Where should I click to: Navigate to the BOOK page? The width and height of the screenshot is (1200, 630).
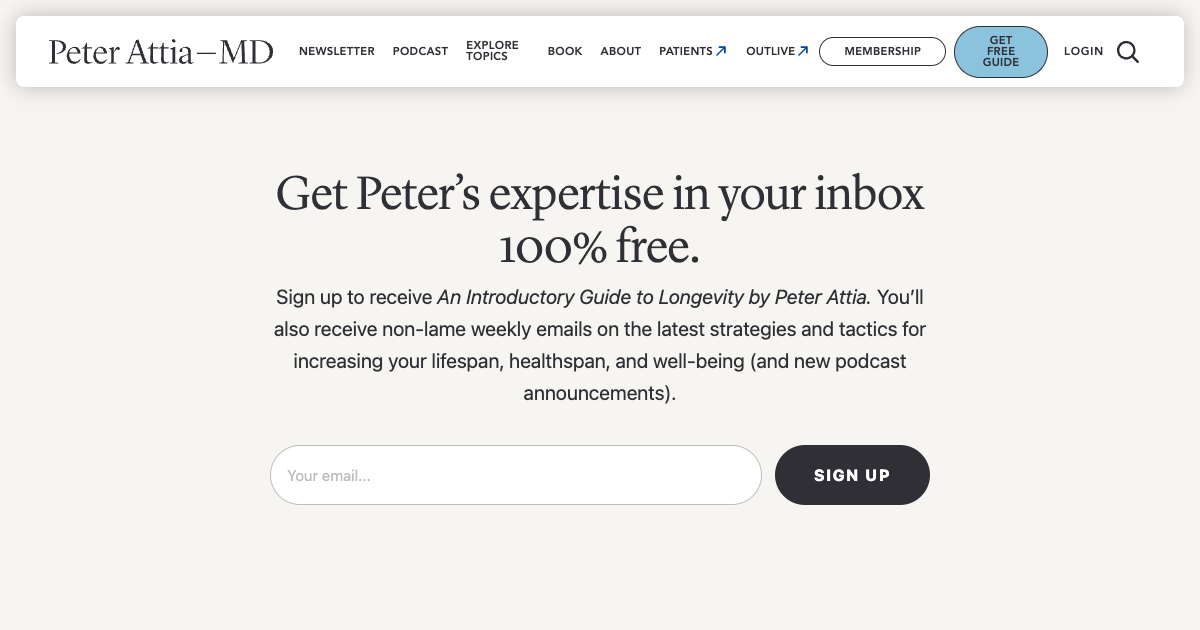pyautogui.click(x=565, y=51)
